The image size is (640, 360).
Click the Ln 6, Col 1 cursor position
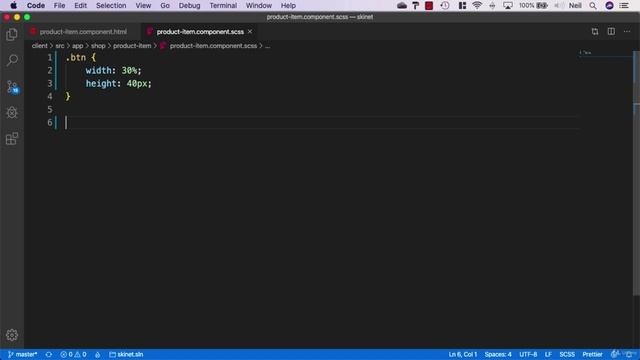point(462,354)
